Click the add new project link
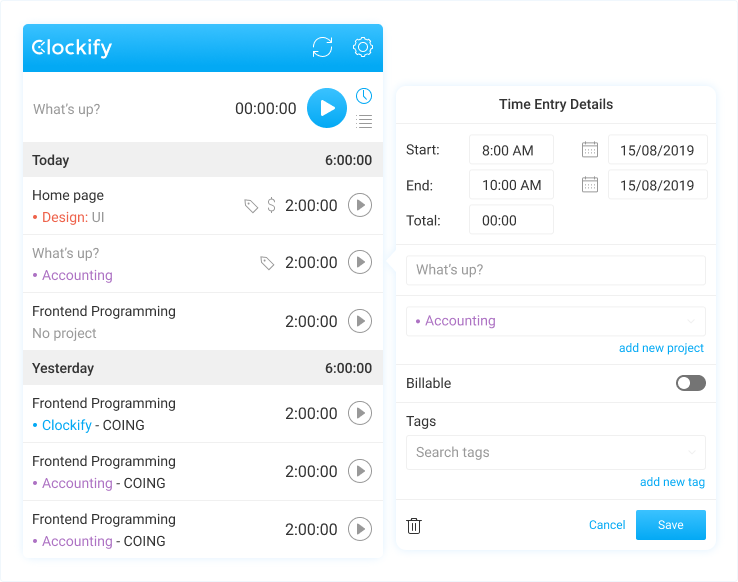The height and width of the screenshot is (582, 738). (661, 348)
